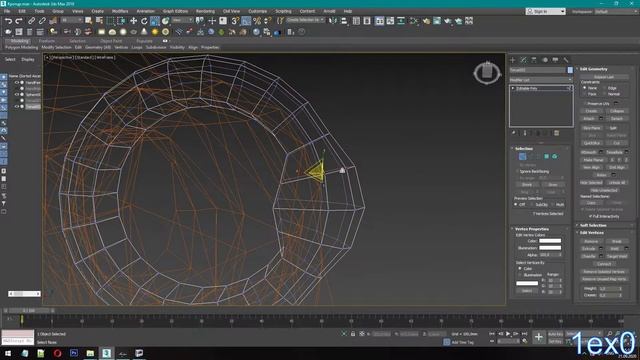
Task: Switch to the Hierarchy command panel tab
Action: pos(534,60)
